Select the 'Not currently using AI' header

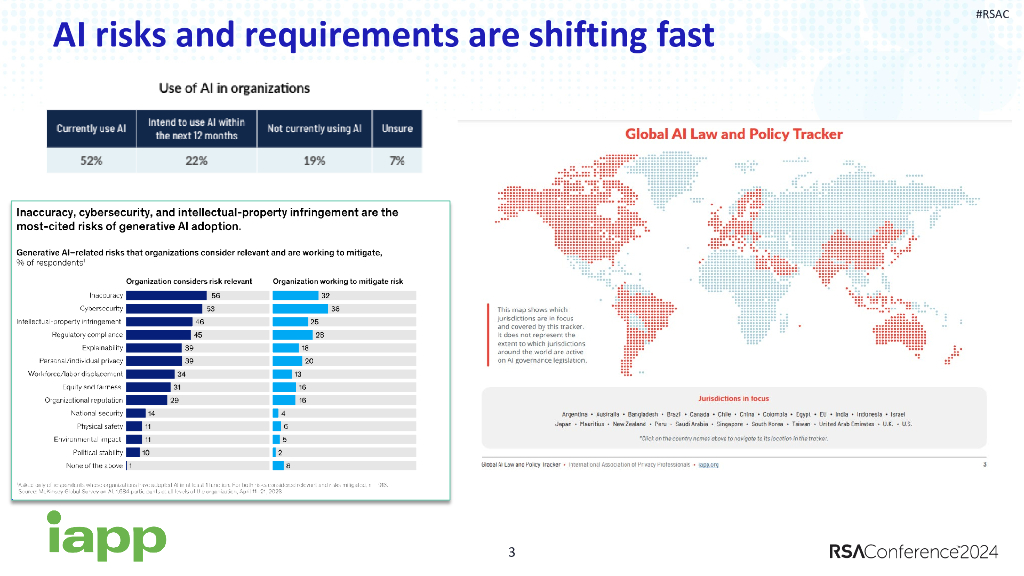click(314, 129)
